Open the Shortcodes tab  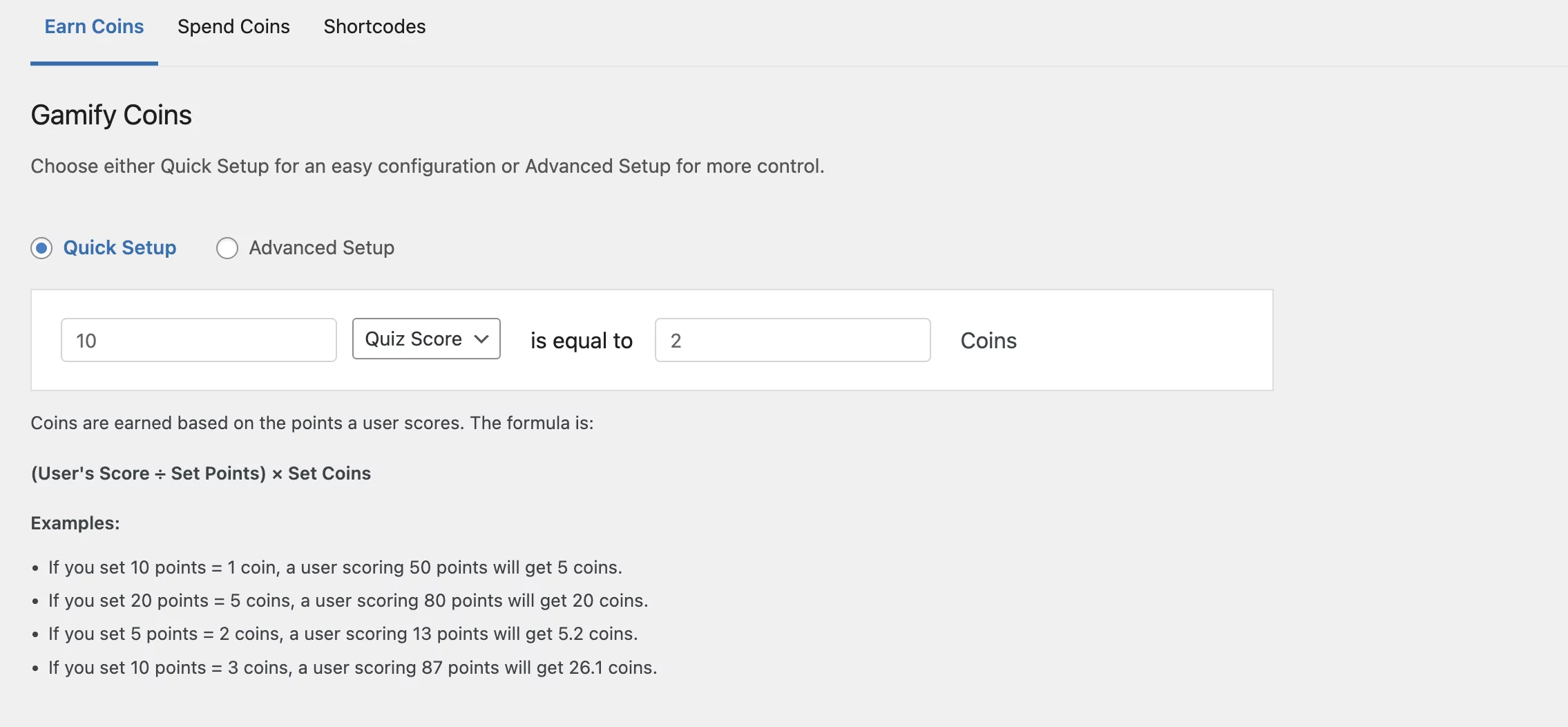[374, 27]
